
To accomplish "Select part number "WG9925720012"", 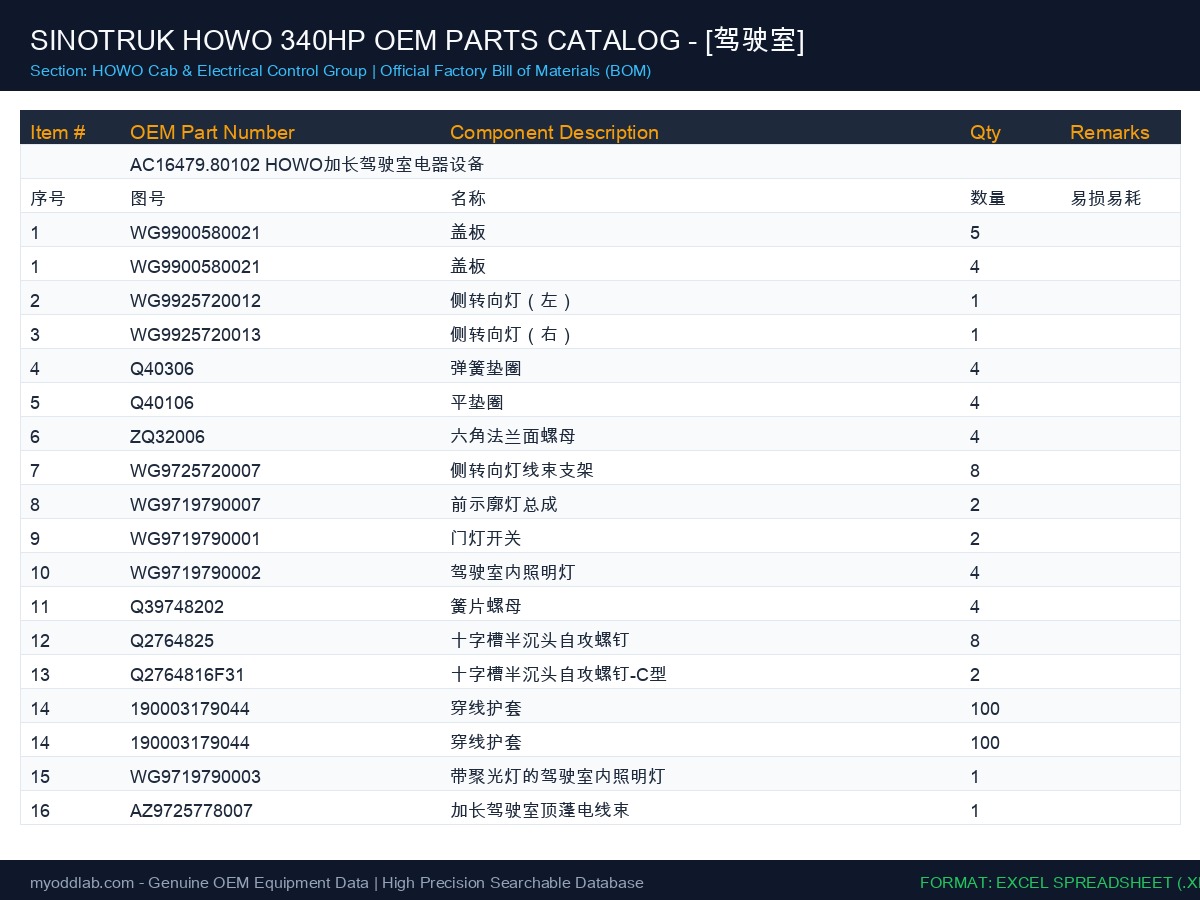I will 195,300.
